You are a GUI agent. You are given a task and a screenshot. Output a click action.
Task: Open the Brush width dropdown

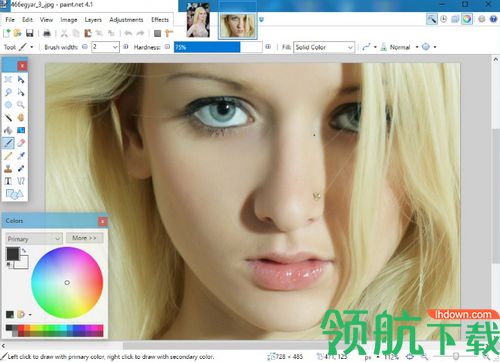click(115, 47)
